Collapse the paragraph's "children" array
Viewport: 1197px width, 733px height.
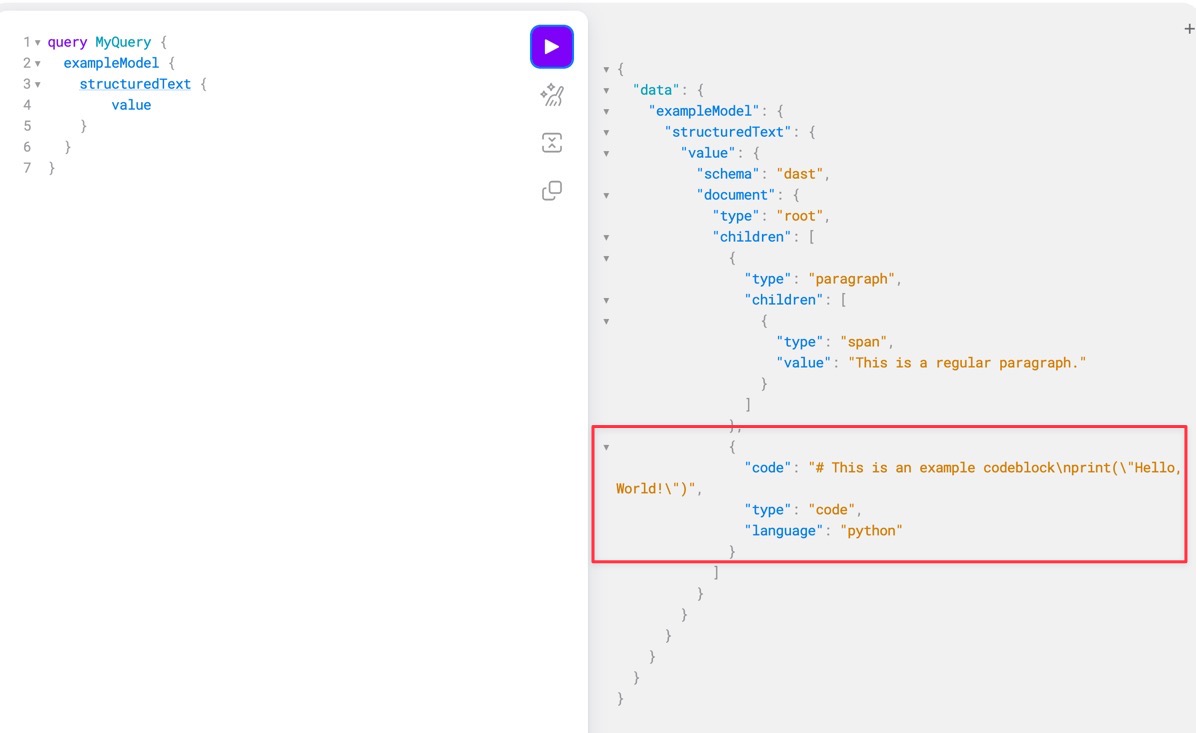point(606,300)
